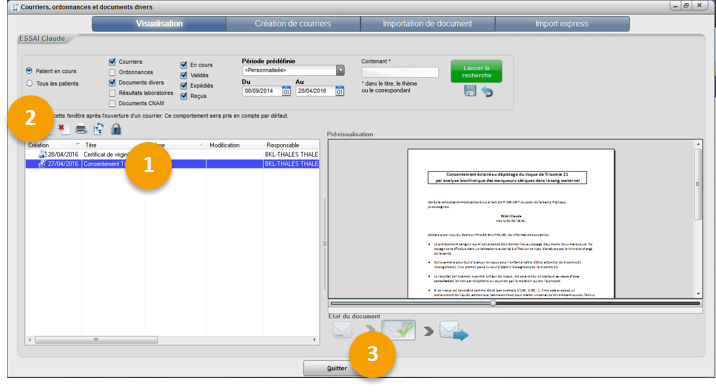Click the Quitter button

click(x=337, y=368)
